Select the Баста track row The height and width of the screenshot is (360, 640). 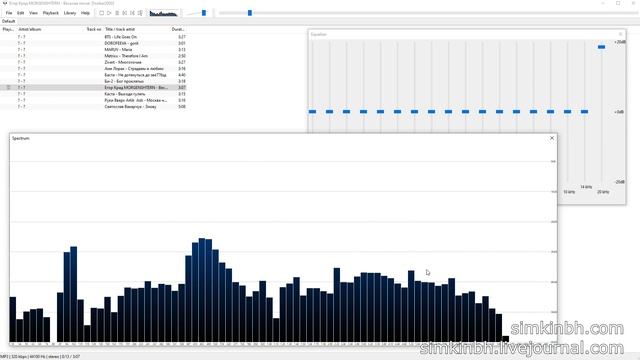pos(93,75)
